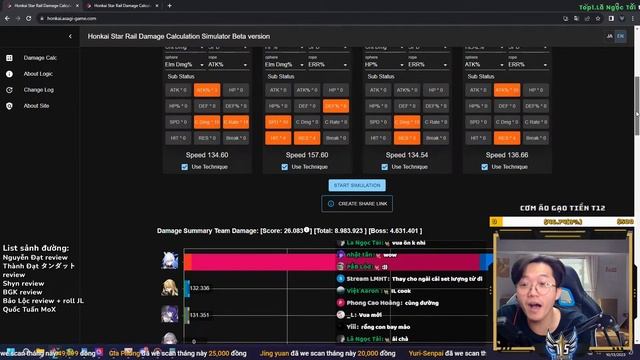The width and height of the screenshot is (640, 360).
Task: Uncheck Use Technique under Speed 157.60
Action: pyautogui.click(x=284, y=167)
